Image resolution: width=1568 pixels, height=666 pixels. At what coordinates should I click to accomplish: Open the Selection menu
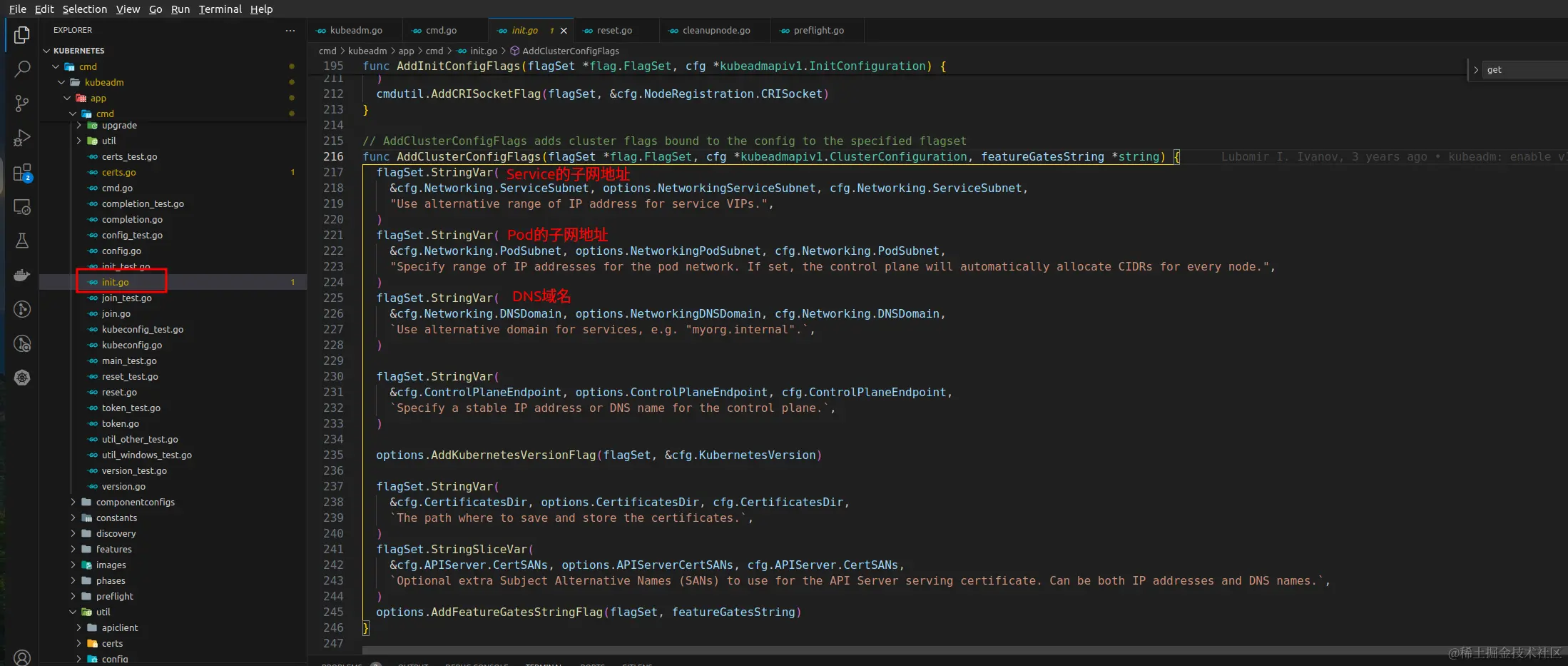pos(85,9)
